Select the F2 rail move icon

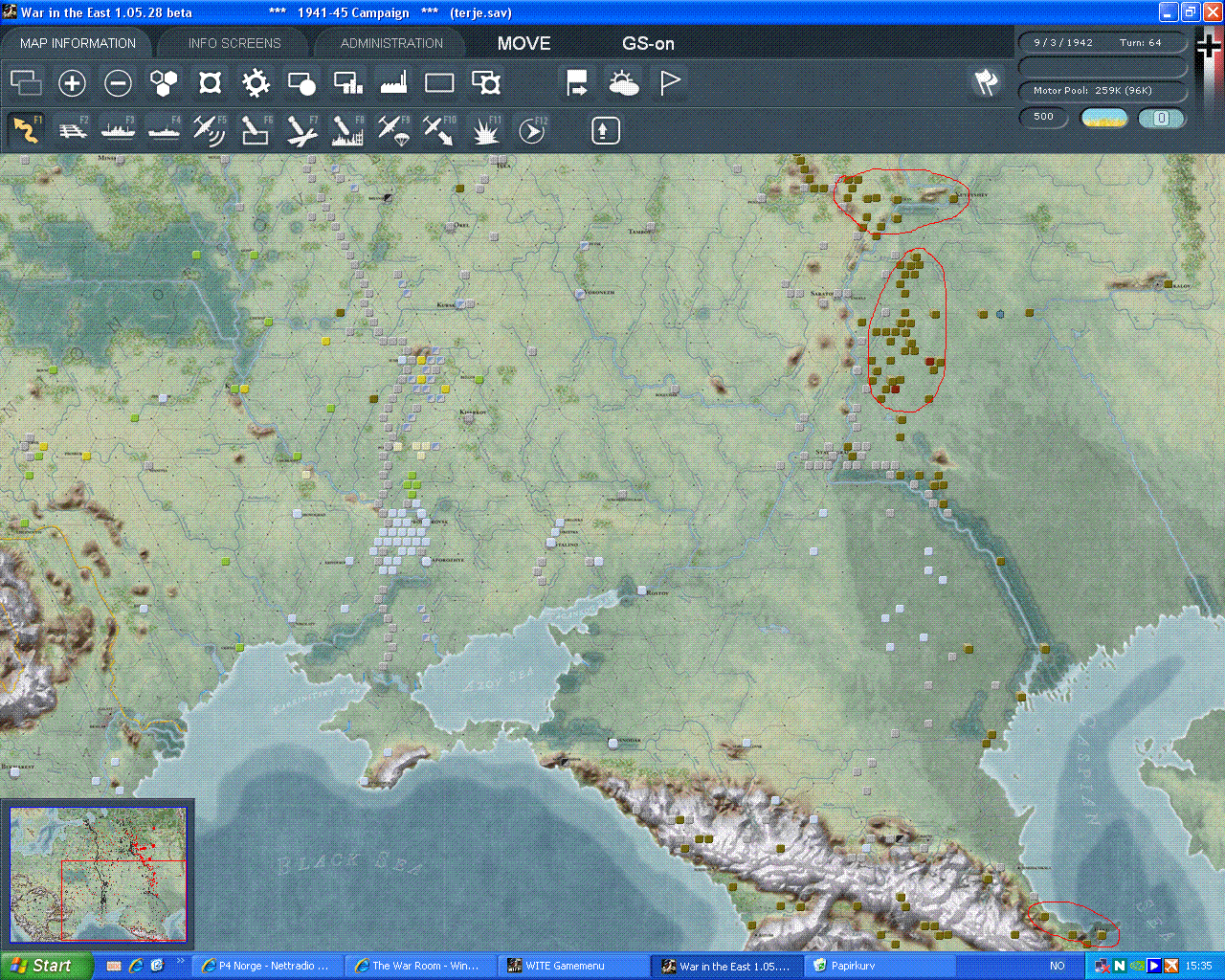pos(72,130)
